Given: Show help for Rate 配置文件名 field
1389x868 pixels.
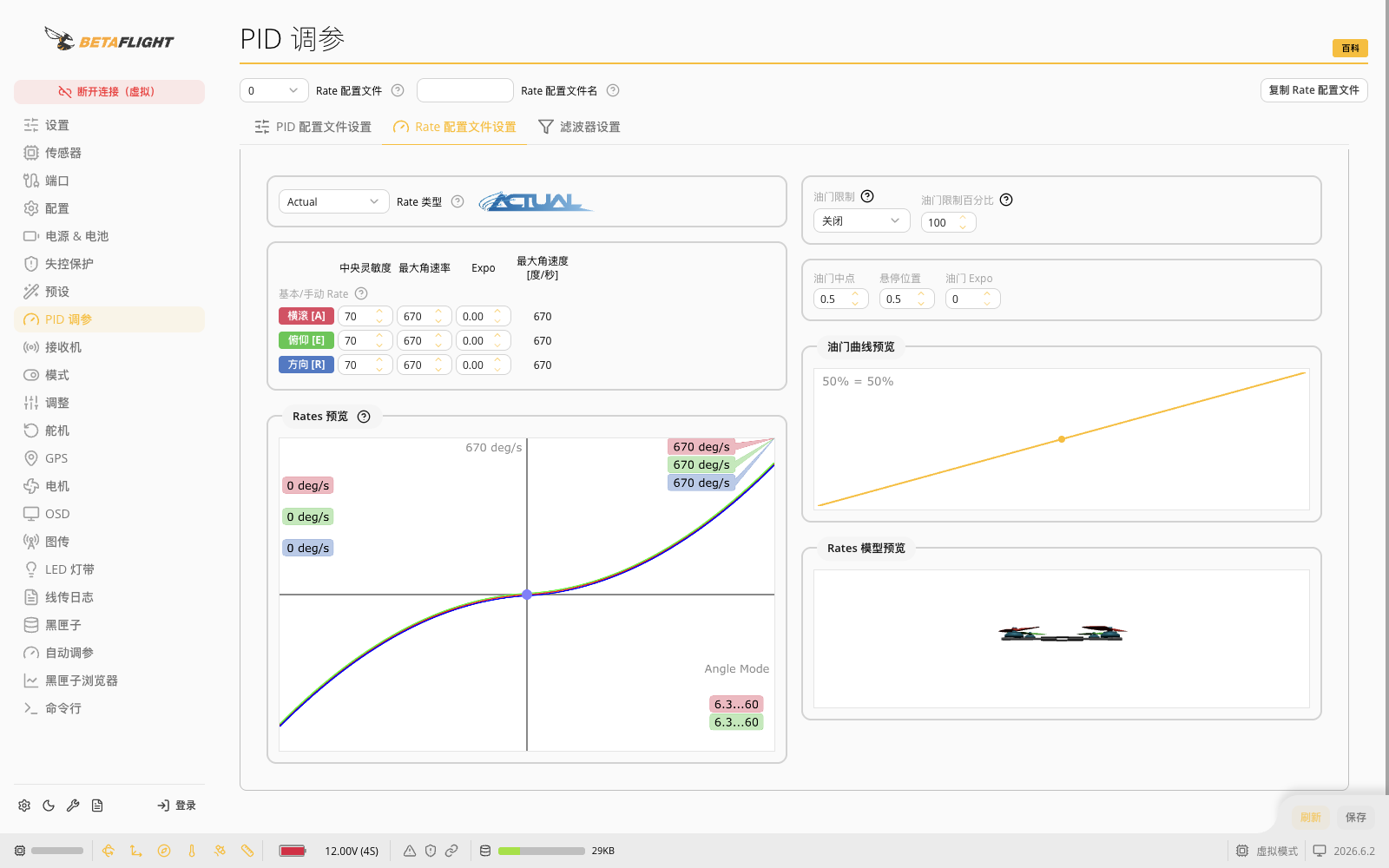Looking at the screenshot, I should pyautogui.click(x=613, y=90).
